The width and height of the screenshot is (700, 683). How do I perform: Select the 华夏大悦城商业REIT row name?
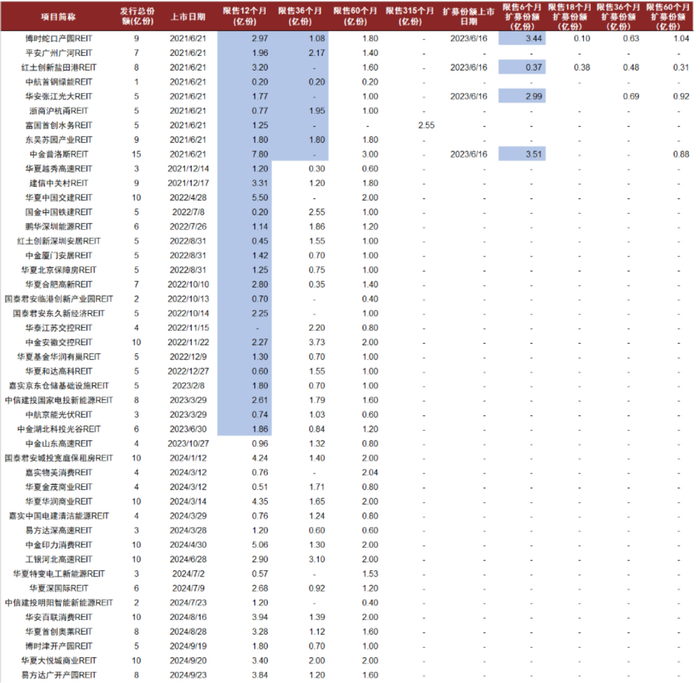58,661
